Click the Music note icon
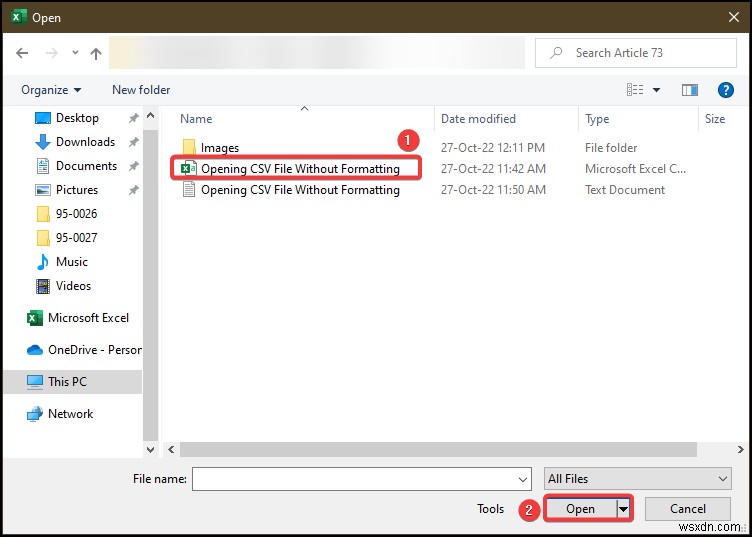This screenshot has height=537, width=752. (x=43, y=262)
